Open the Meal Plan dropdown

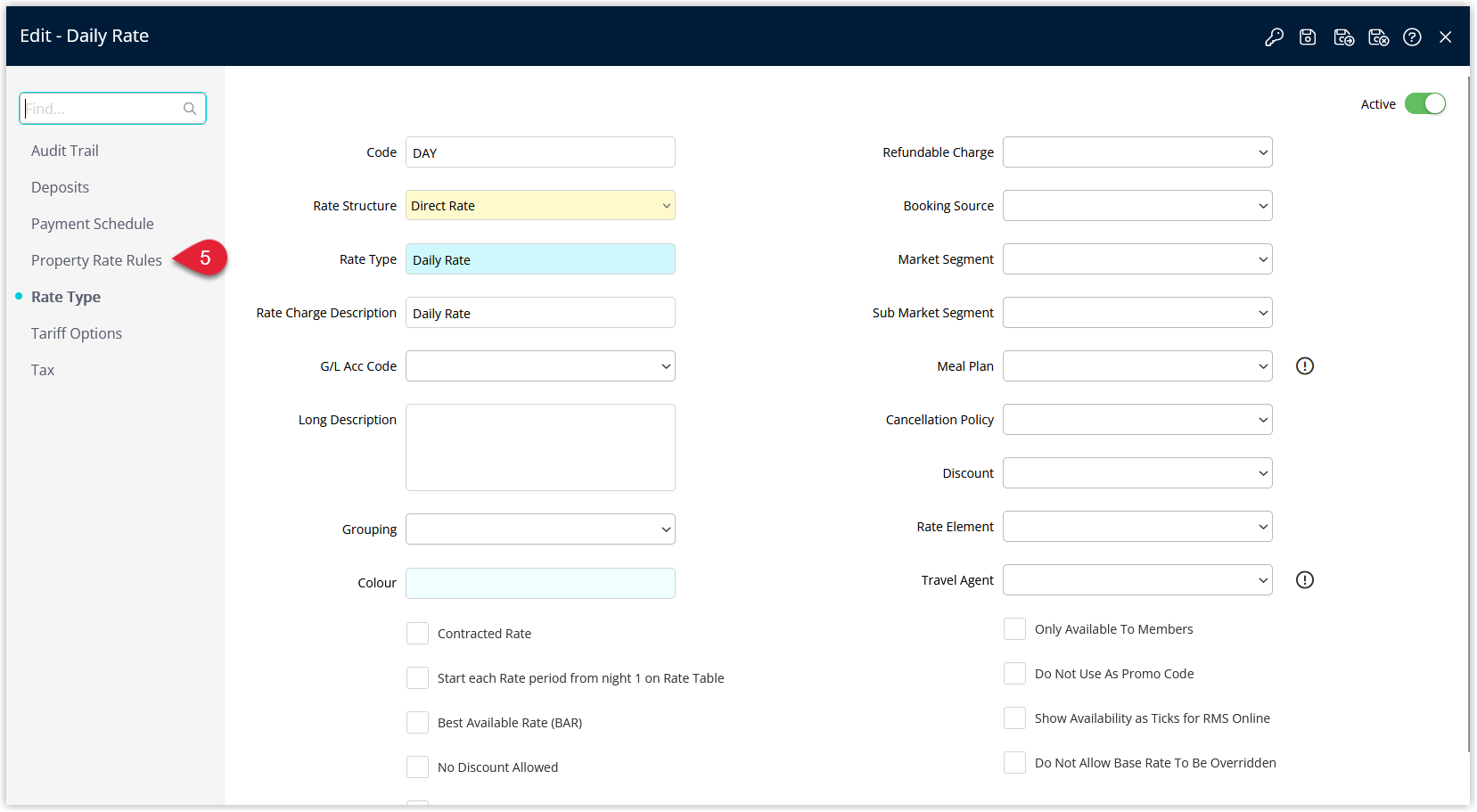1137,366
